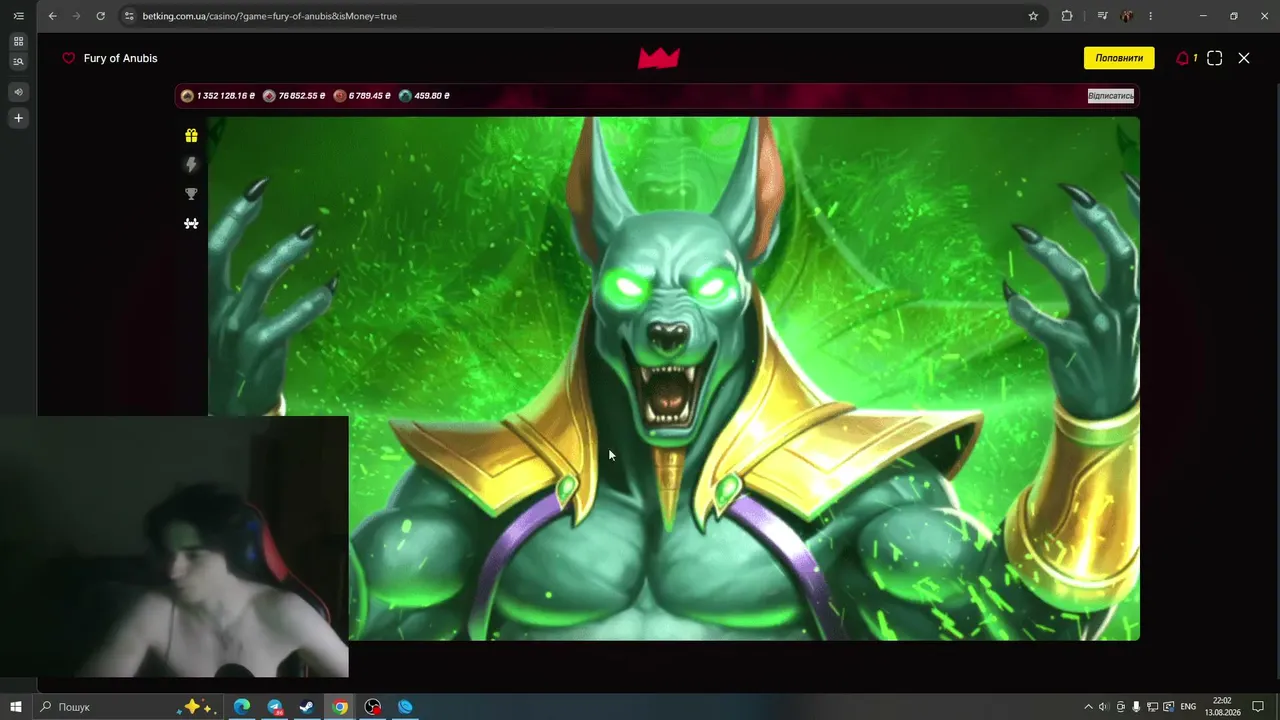Click the laurel wreath icon in game sidebar
This screenshot has width=1280, height=720.
191,224
